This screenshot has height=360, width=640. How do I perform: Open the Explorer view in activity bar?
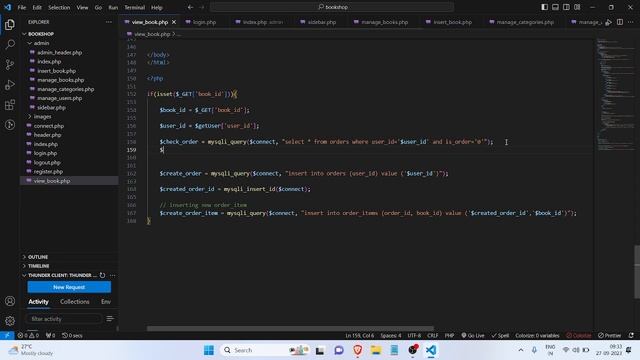10,24
